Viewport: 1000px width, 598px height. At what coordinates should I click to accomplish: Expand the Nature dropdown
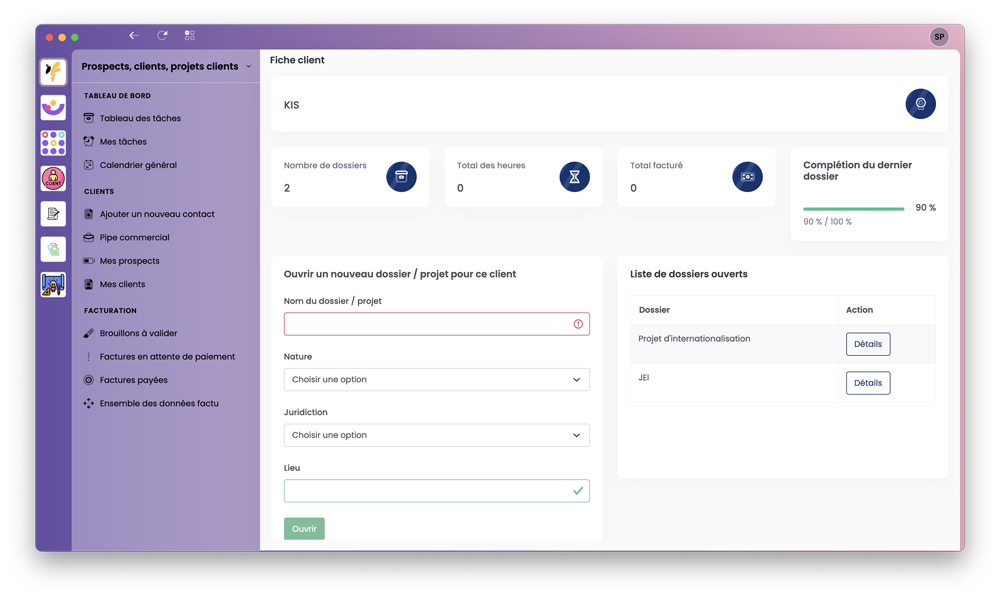click(x=436, y=380)
